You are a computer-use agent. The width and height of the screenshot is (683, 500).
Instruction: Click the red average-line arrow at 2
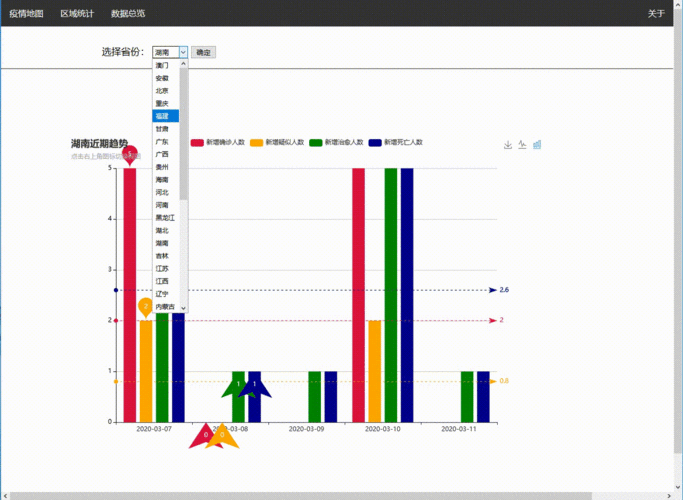[x=493, y=321]
